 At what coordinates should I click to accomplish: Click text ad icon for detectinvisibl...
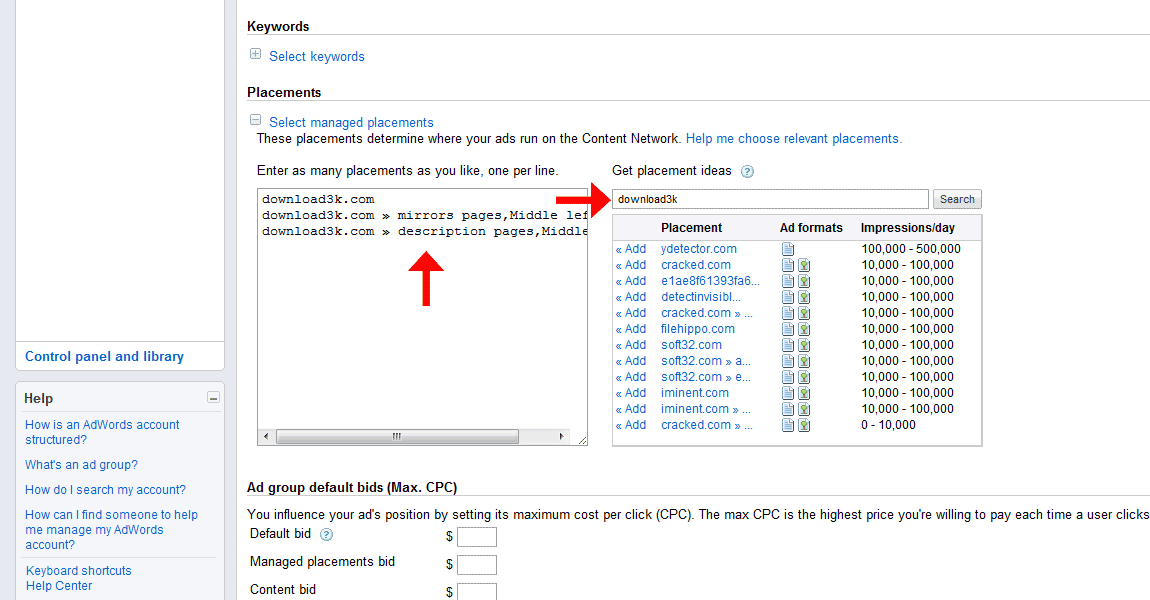[x=788, y=297]
